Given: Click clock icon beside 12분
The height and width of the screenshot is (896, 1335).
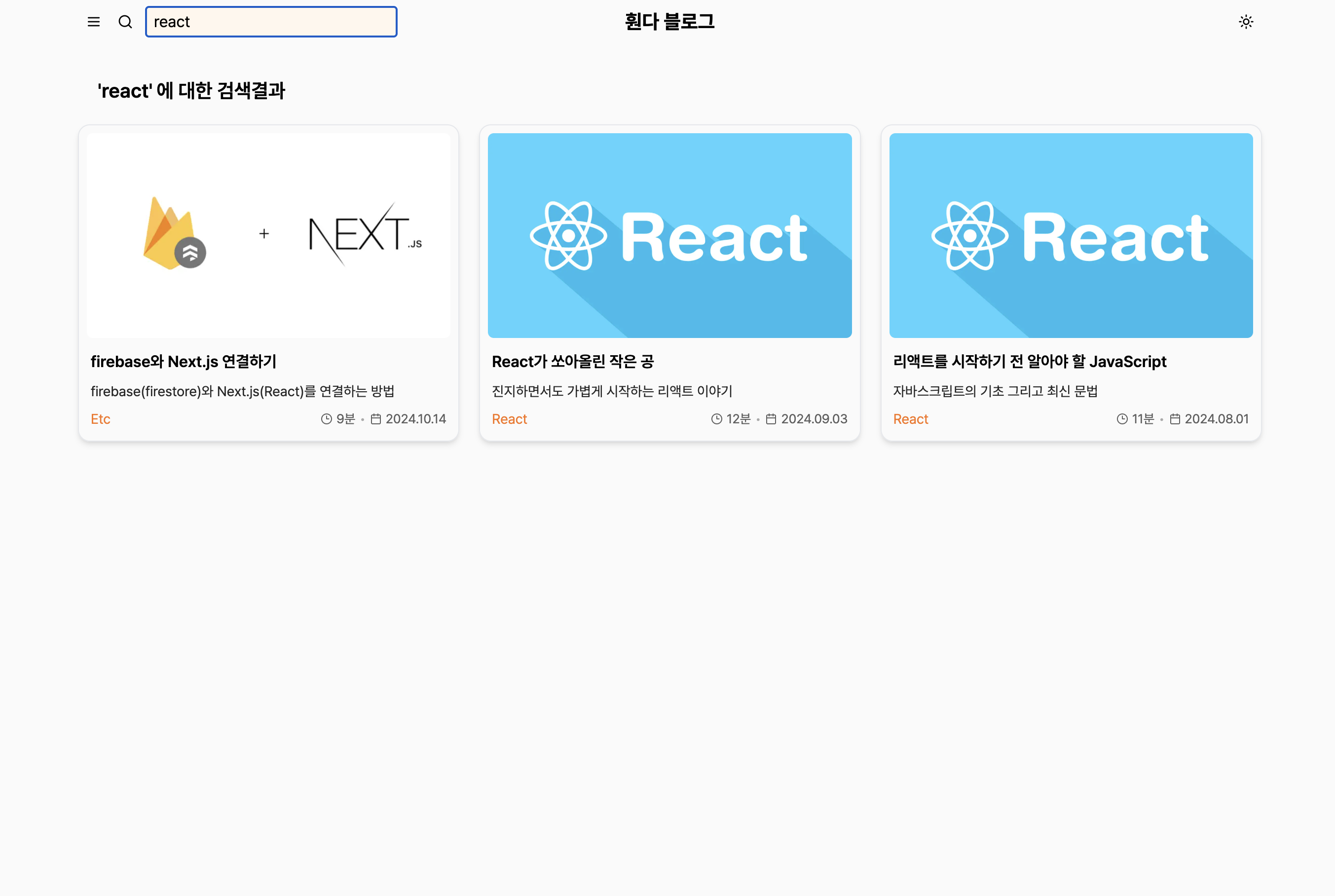Looking at the screenshot, I should tap(716, 419).
